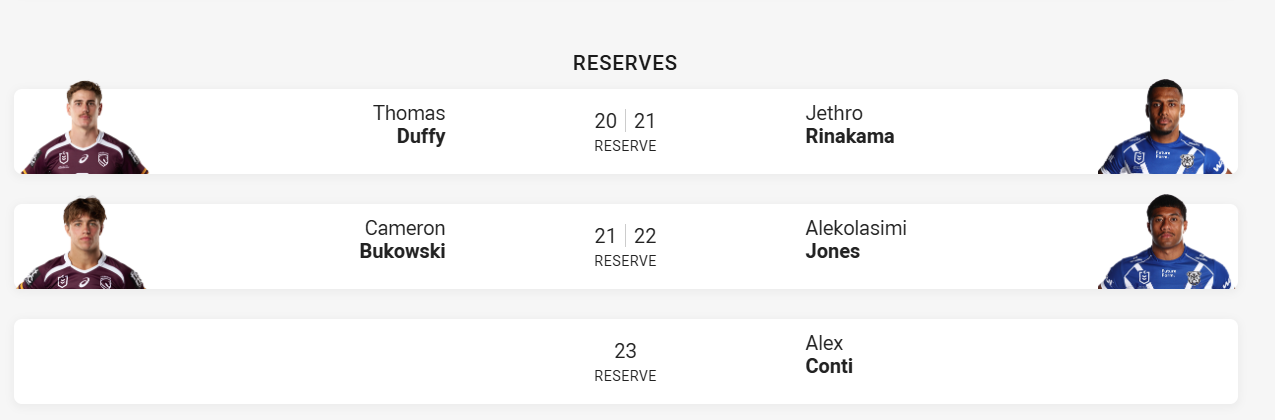Click RESERVE label under 21 and 22

(x=625, y=261)
